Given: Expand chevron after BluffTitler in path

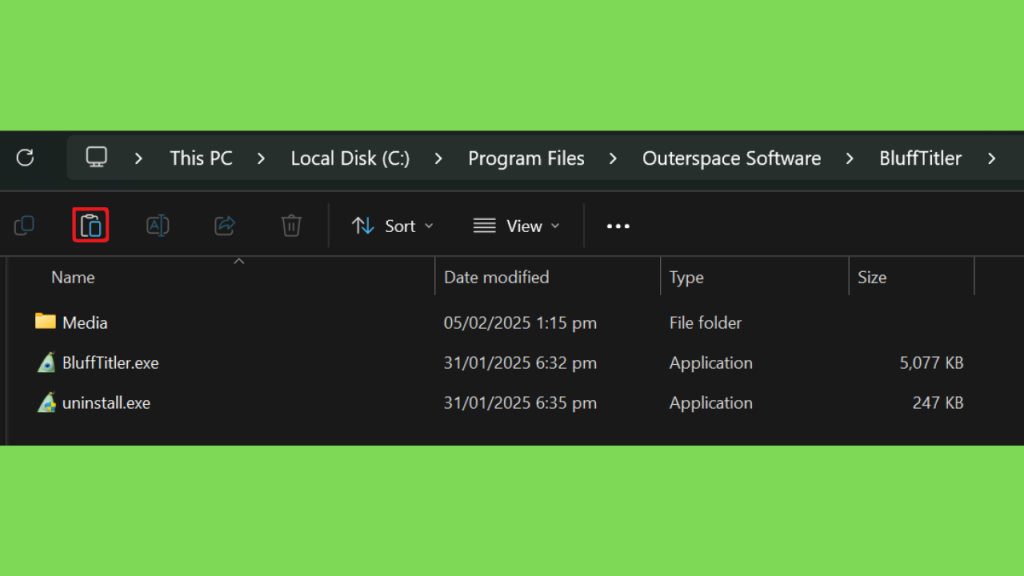Looking at the screenshot, I should click(x=991, y=158).
